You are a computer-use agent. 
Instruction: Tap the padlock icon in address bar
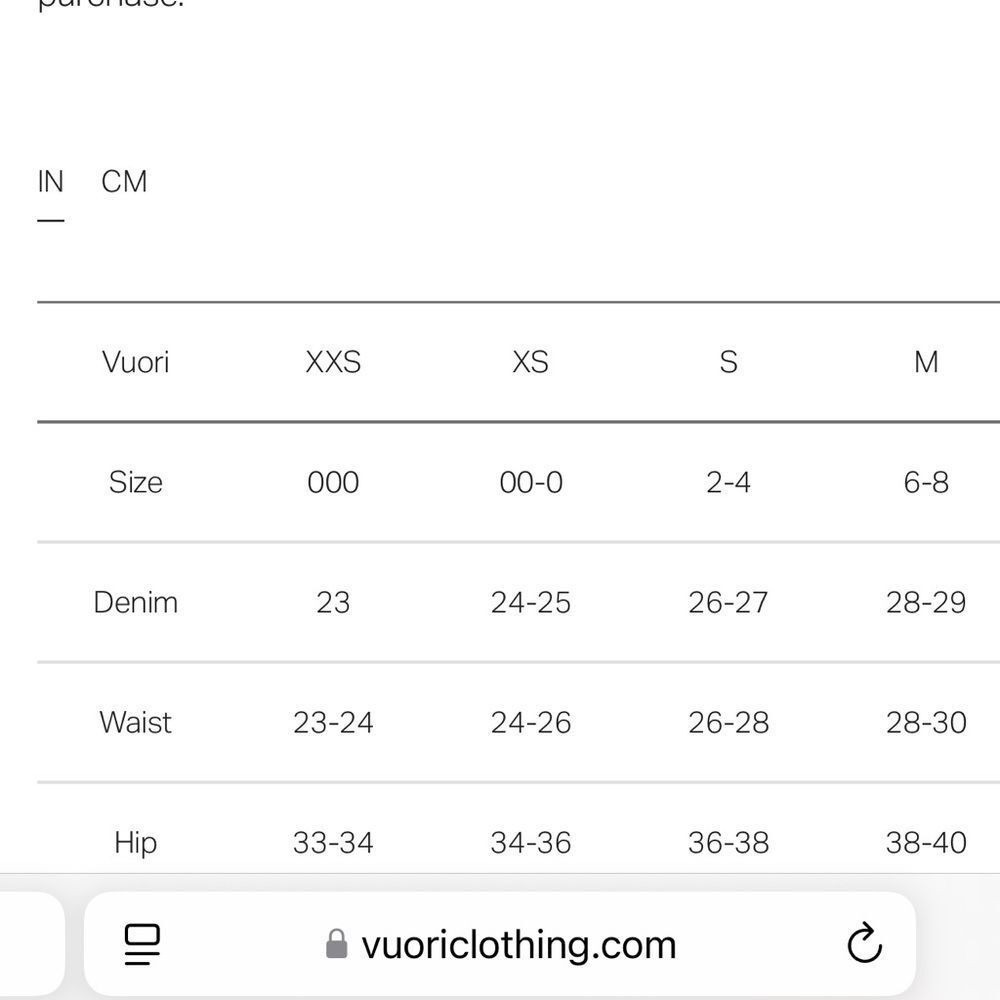pos(337,944)
